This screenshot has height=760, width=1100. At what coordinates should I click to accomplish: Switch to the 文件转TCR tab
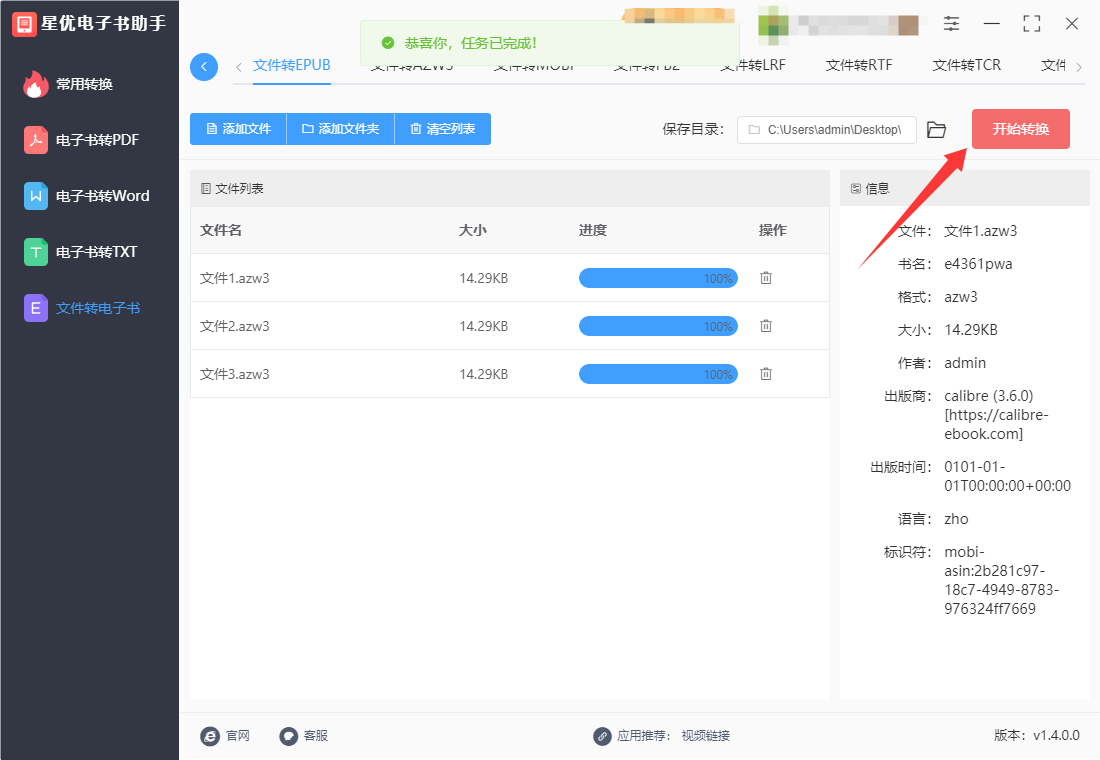[x=967, y=65]
